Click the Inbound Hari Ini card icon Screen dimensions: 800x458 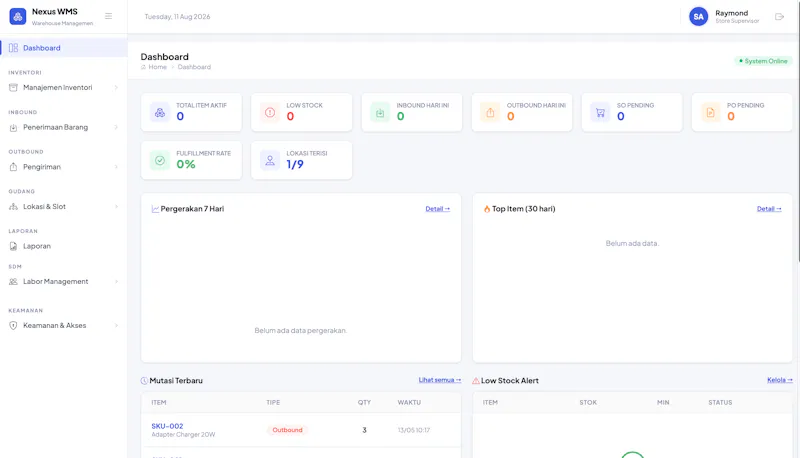(x=380, y=113)
